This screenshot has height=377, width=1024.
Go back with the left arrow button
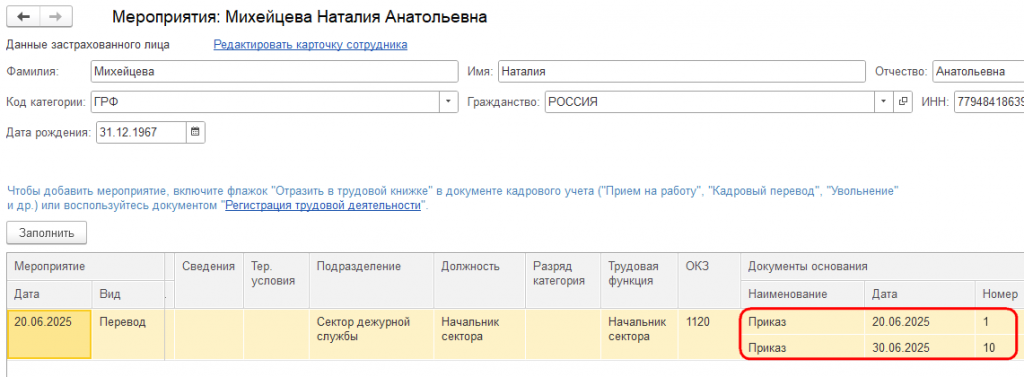pos(24,17)
